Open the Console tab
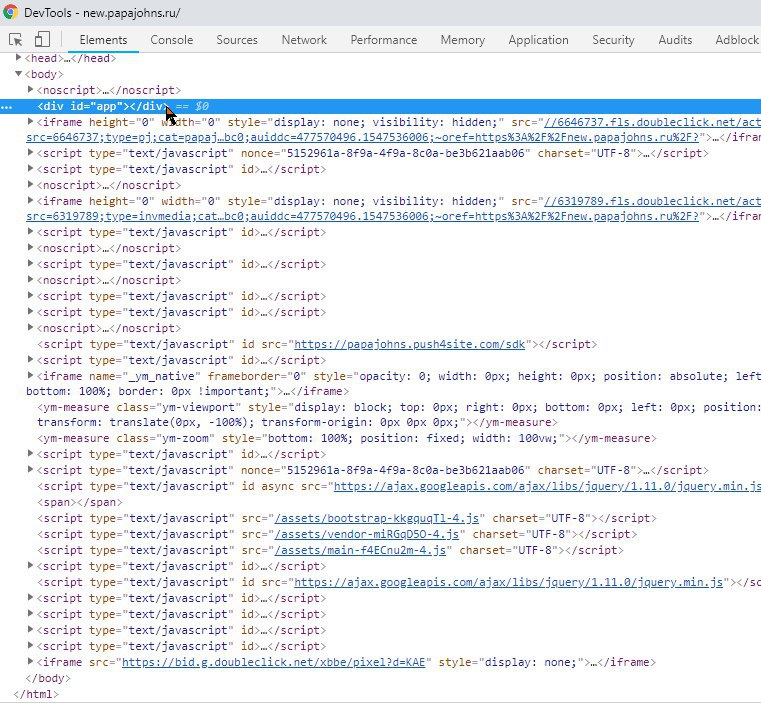The height and width of the screenshot is (703, 761). pyautogui.click(x=172, y=40)
